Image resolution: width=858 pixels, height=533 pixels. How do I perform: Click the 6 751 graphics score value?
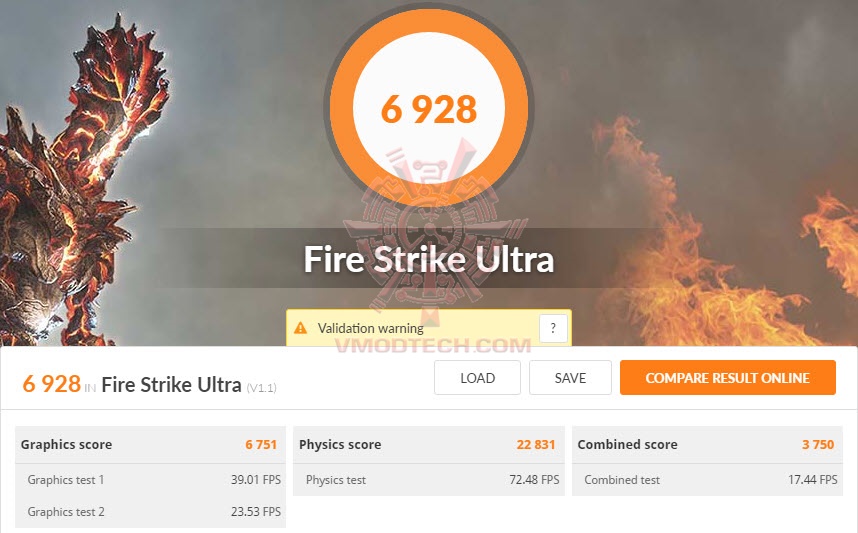(261, 444)
